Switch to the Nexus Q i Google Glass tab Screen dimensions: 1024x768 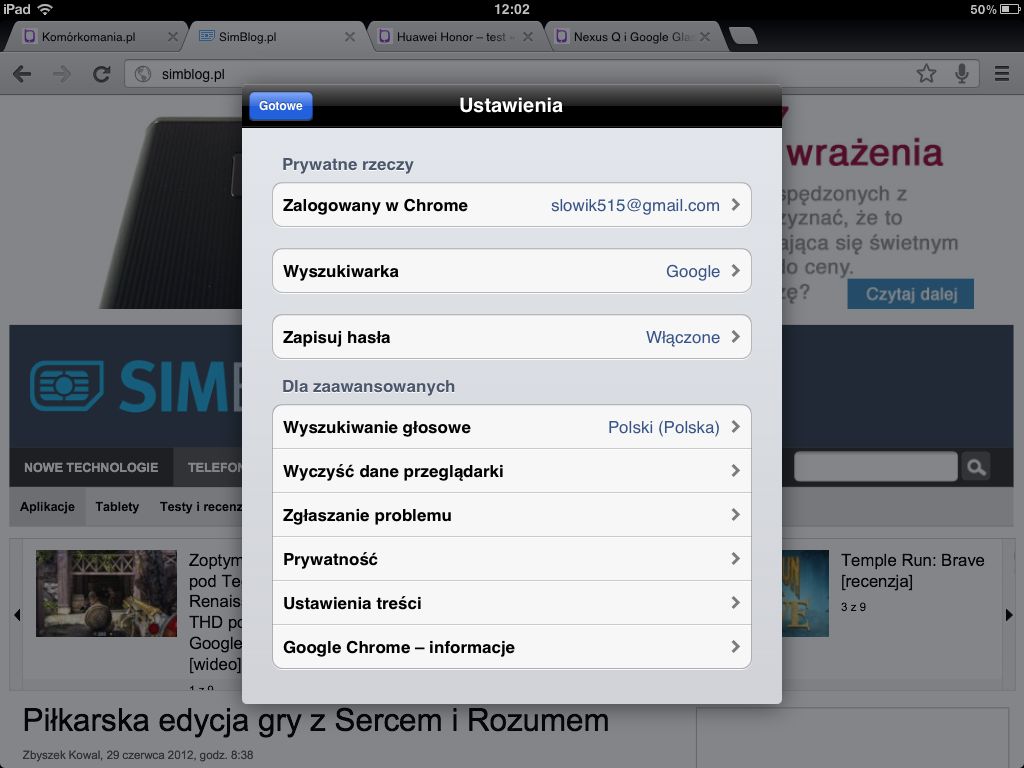pyautogui.click(x=620, y=36)
